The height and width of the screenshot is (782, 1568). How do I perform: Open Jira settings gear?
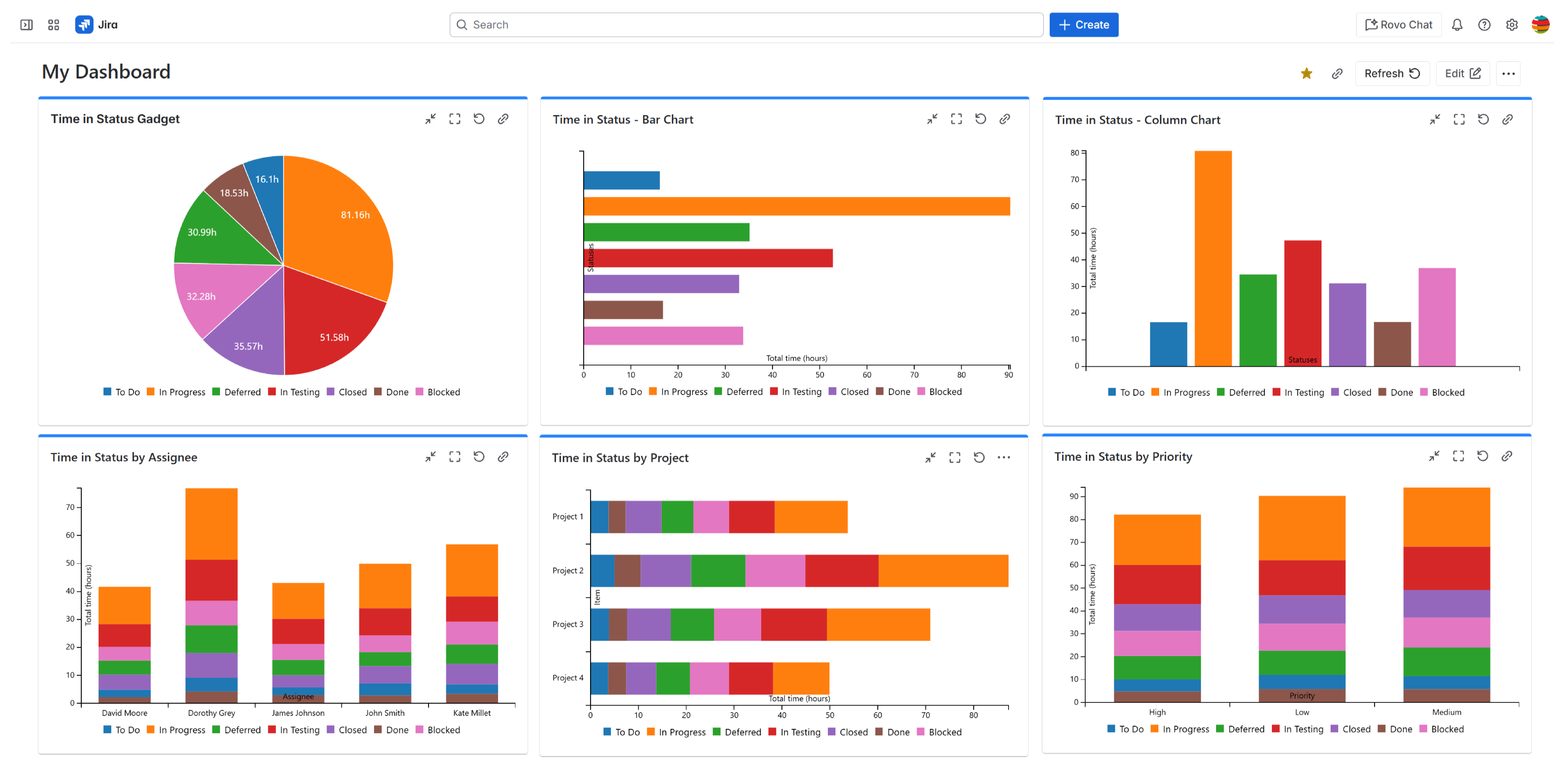point(1512,24)
